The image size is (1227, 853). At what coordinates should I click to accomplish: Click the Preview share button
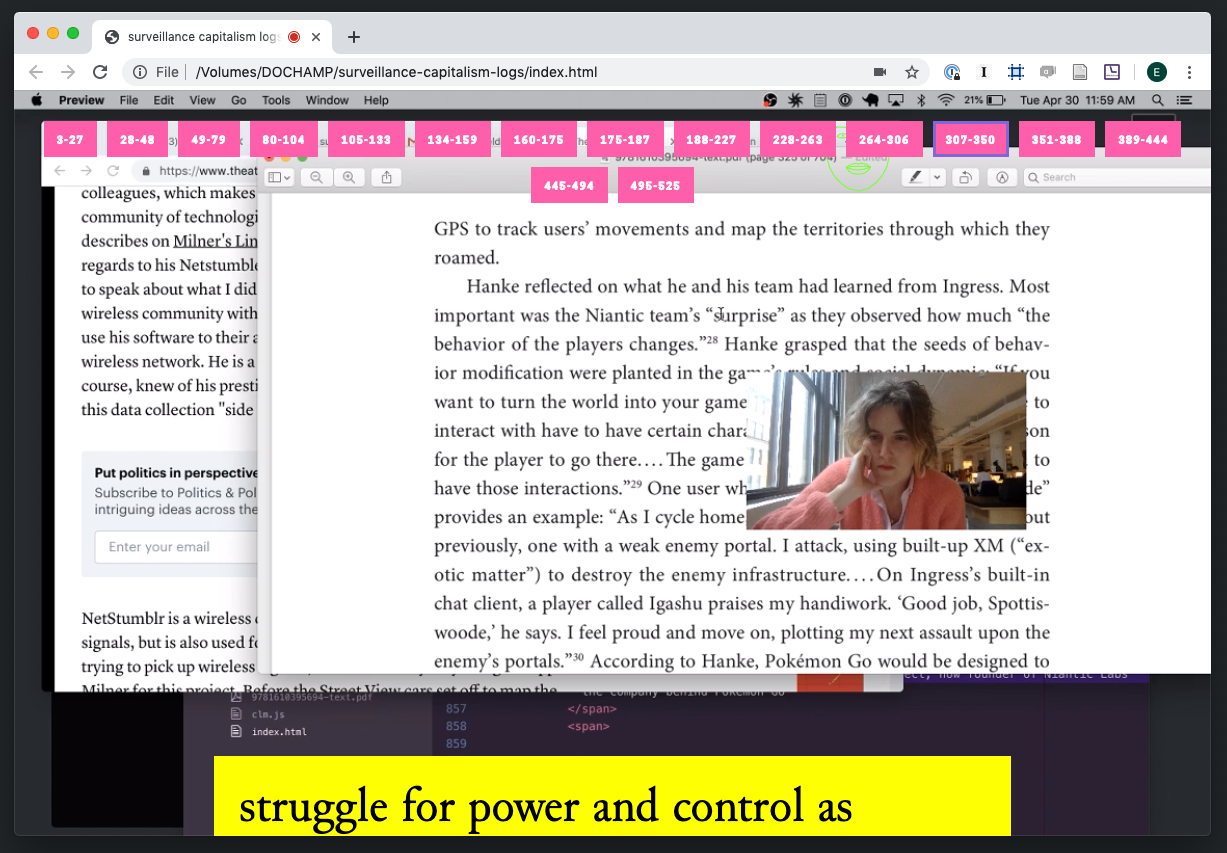[386, 177]
